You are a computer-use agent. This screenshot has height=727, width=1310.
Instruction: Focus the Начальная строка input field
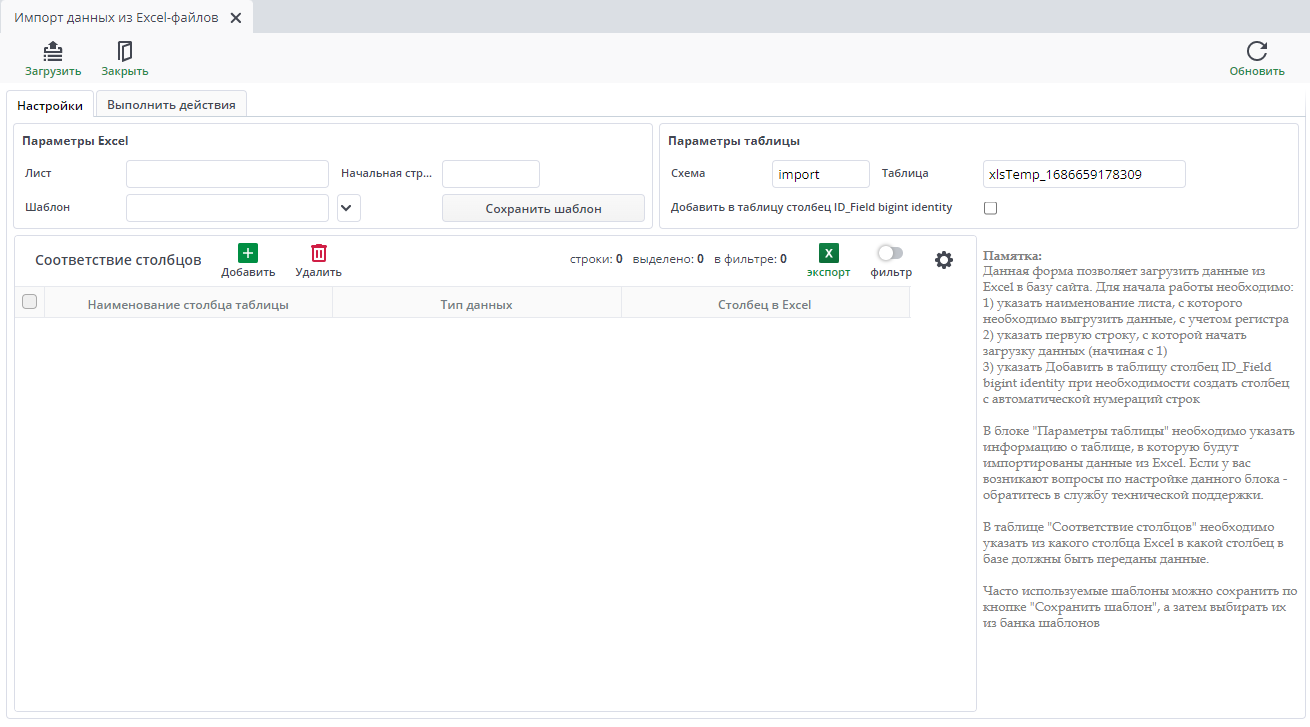pyautogui.click(x=491, y=174)
